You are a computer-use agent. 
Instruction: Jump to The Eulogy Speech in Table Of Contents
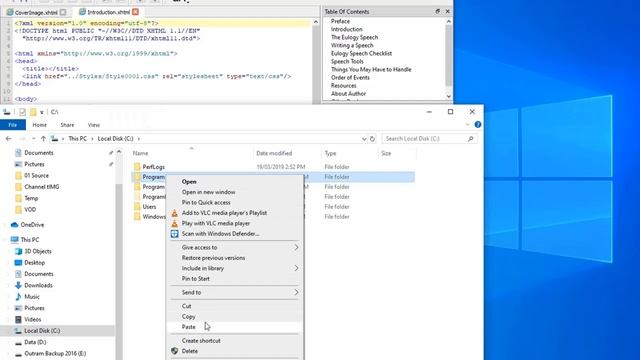(355, 37)
